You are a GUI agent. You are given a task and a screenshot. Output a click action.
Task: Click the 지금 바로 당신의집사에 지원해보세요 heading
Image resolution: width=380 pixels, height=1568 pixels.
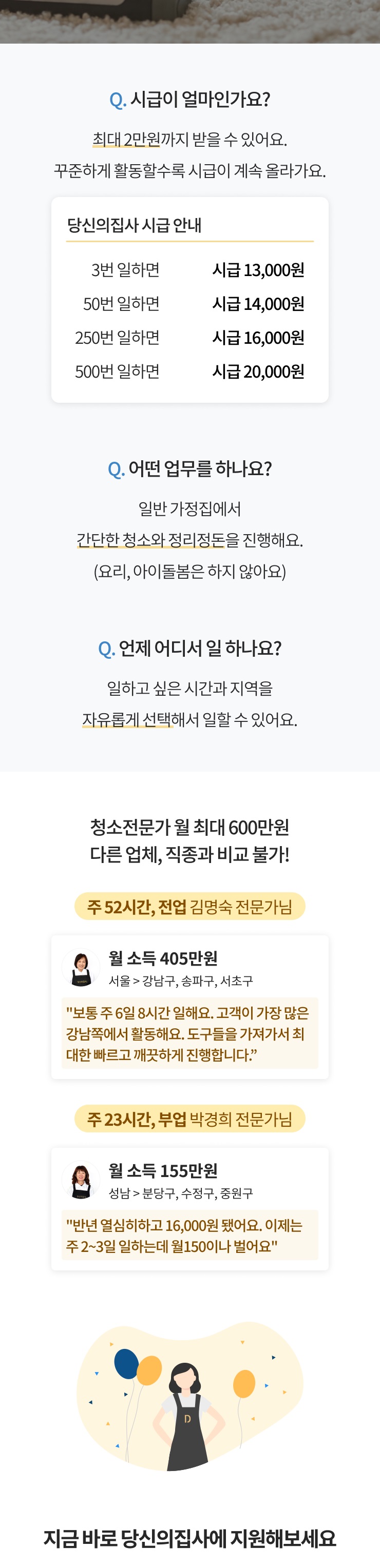[189, 1538]
